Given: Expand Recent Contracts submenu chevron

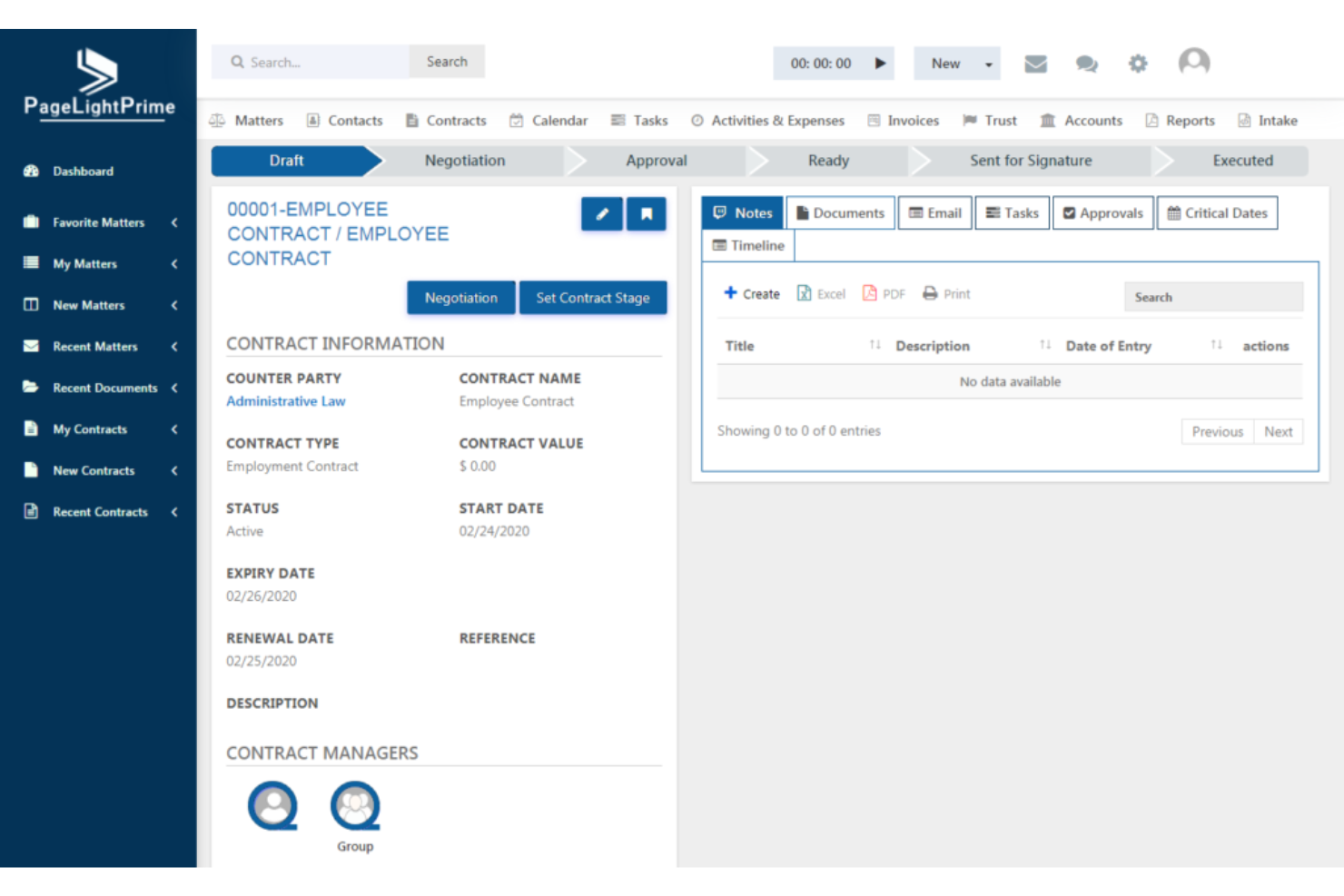Looking at the screenshot, I should [x=174, y=511].
